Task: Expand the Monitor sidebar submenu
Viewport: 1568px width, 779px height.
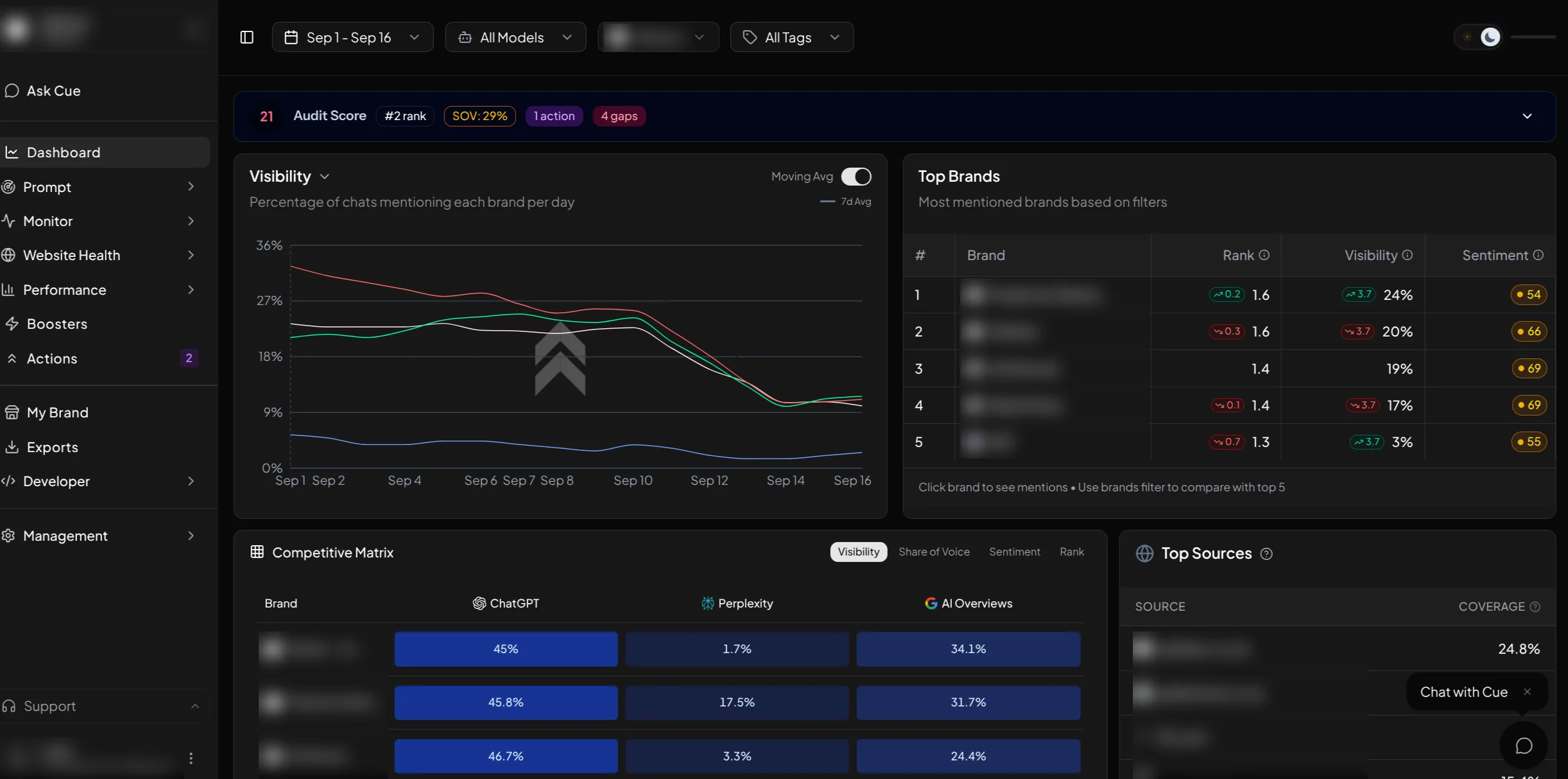Action: click(191, 221)
